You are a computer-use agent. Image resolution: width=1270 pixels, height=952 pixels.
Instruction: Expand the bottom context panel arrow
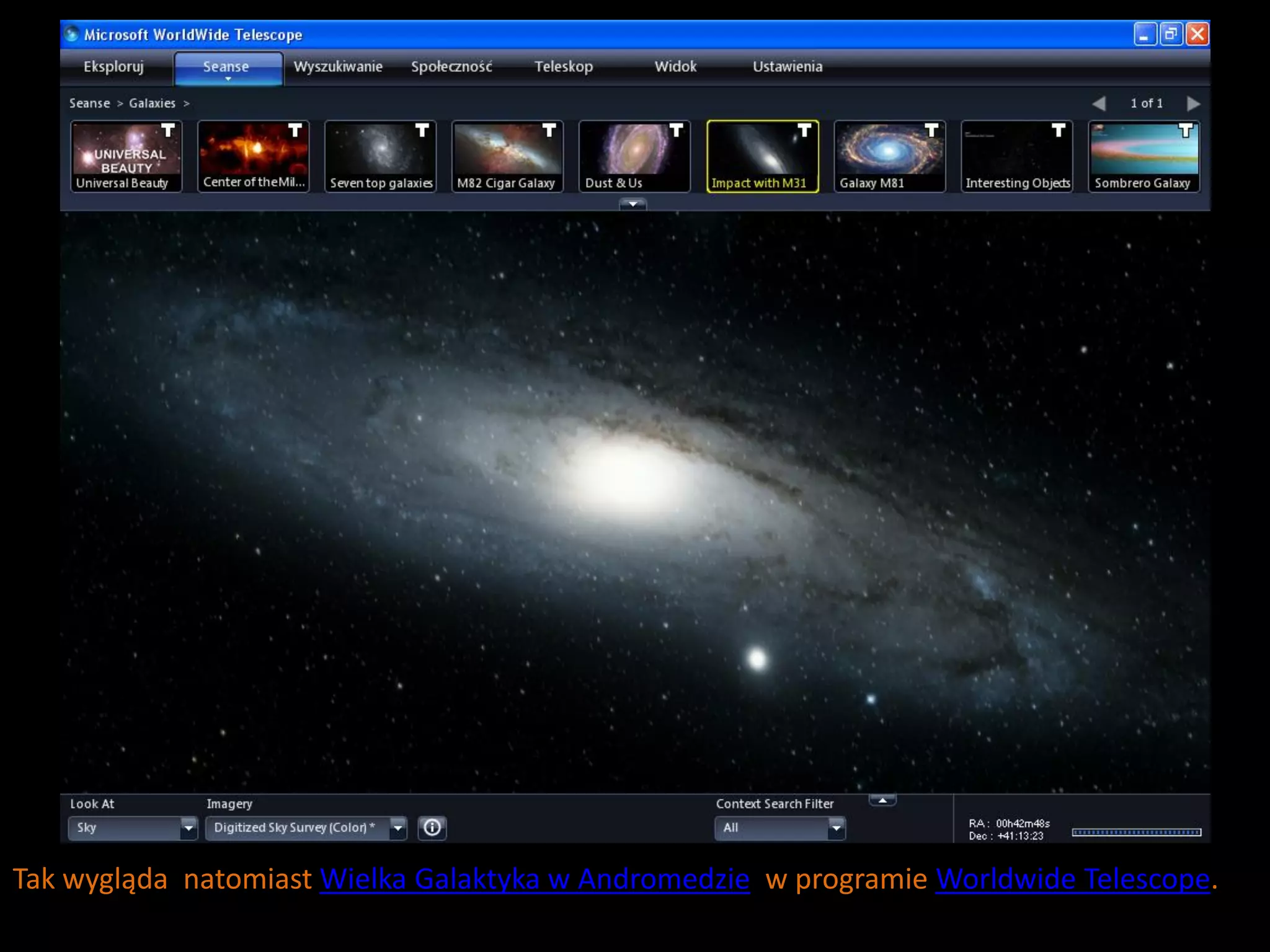point(882,800)
